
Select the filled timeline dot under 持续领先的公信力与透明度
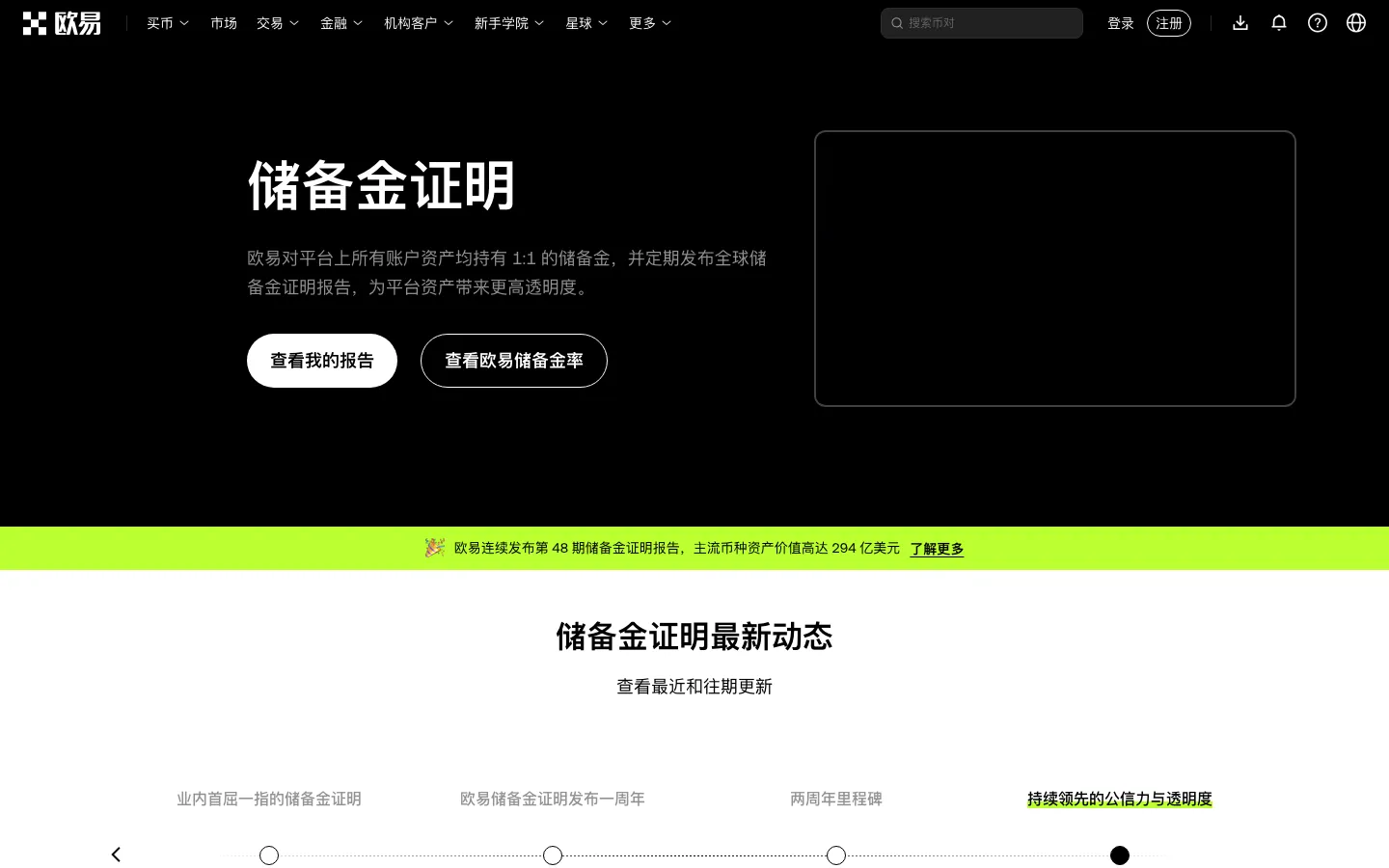[x=1120, y=855]
